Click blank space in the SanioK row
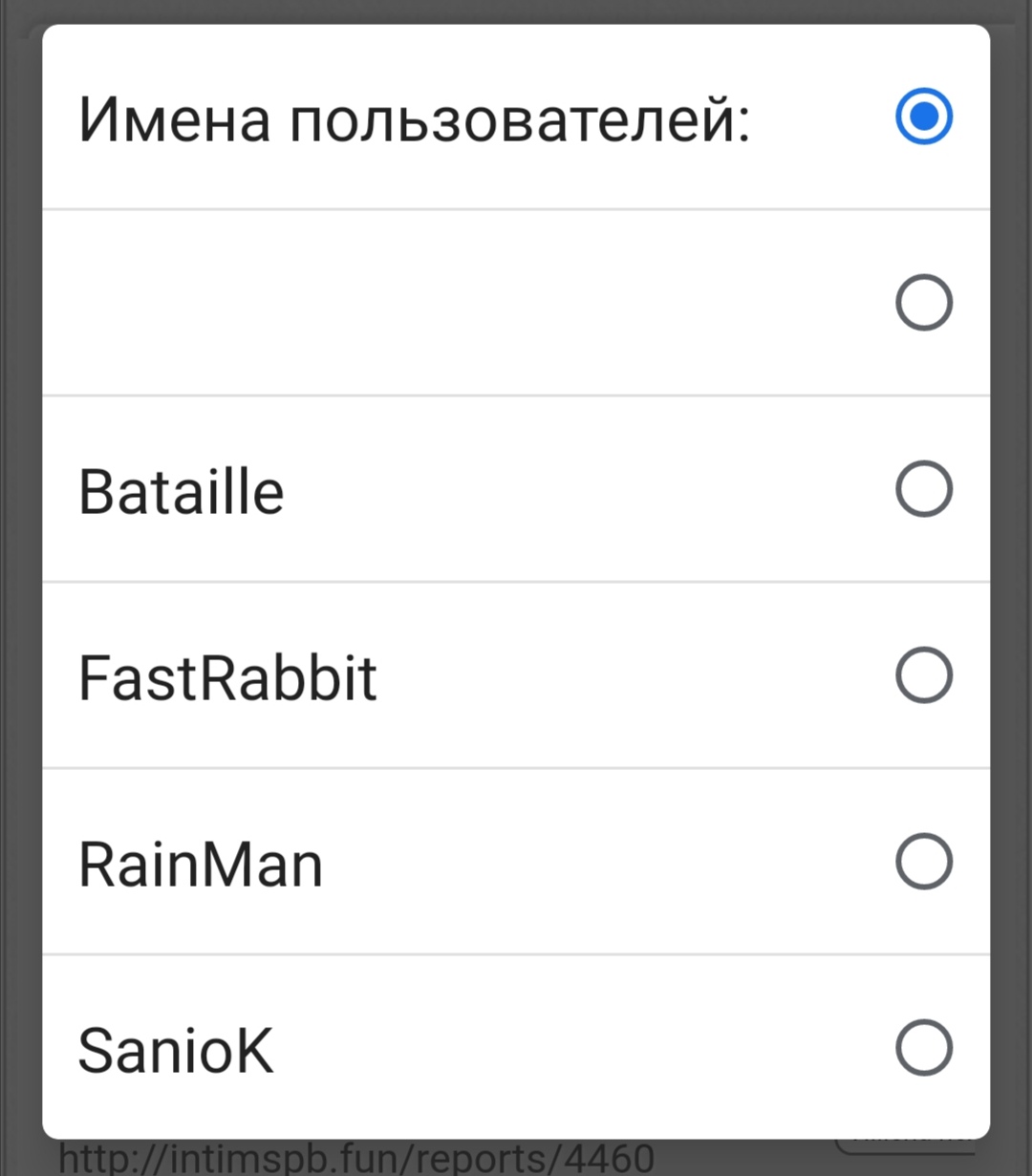The image size is (1032, 1176). 573,1048
